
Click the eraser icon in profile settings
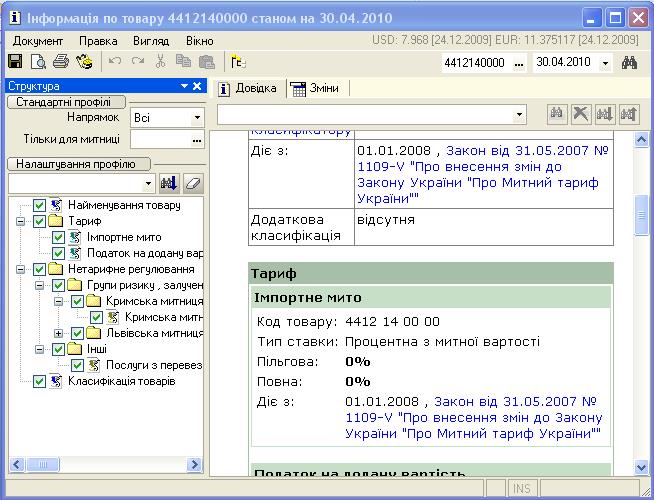click(193, 183)
